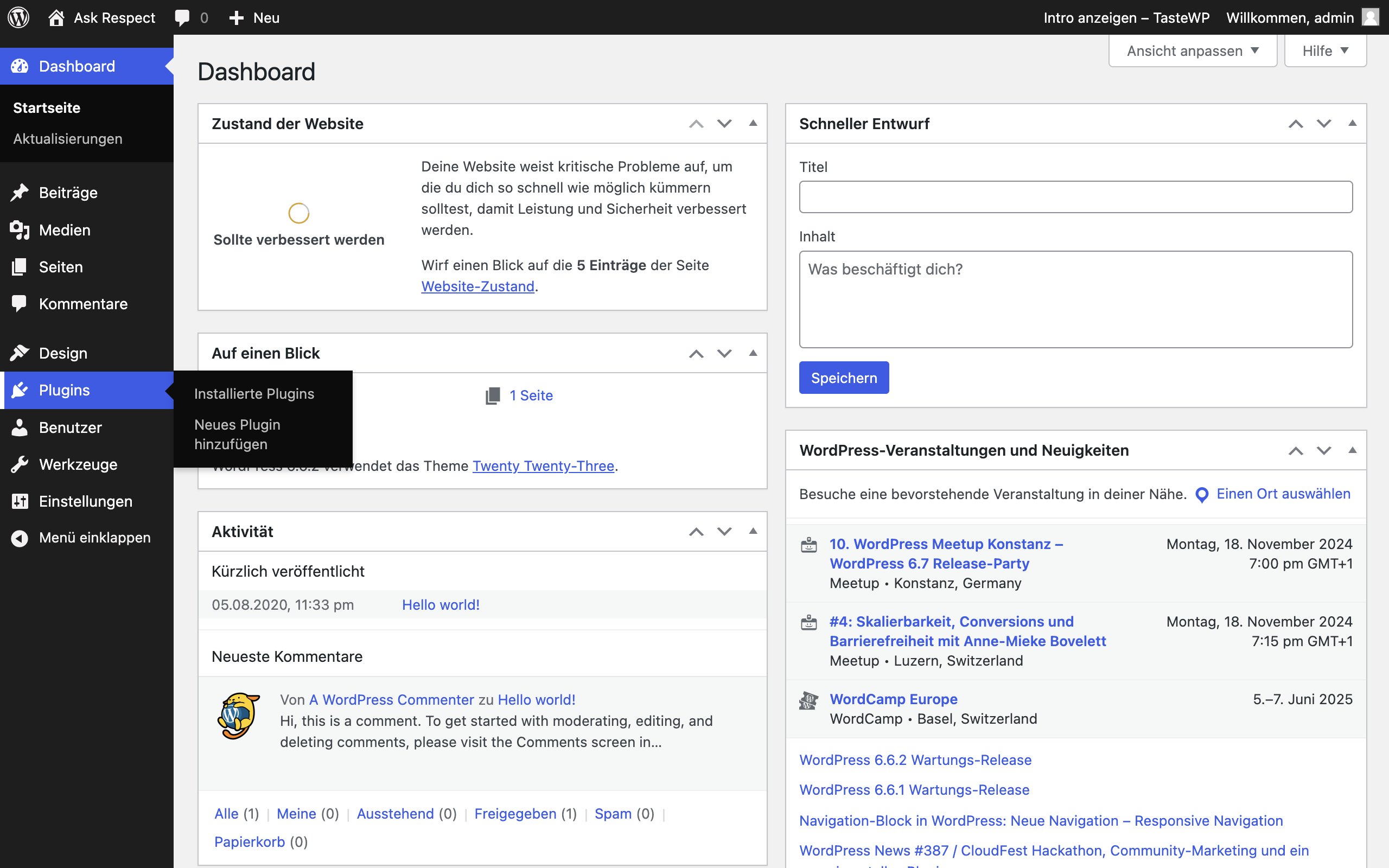1389x868 pixels.
Task: Go to Werkzeuge tools section
Action: (78, 464)
